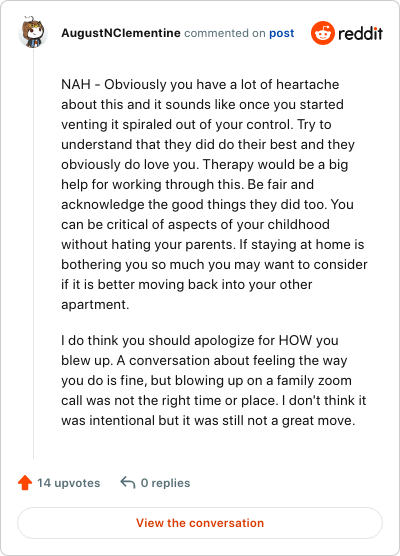Image resolution: width=400 pixels, height=556 pixels.
Task: Follow the blue "post" link
Action: [x=282, y=33]
